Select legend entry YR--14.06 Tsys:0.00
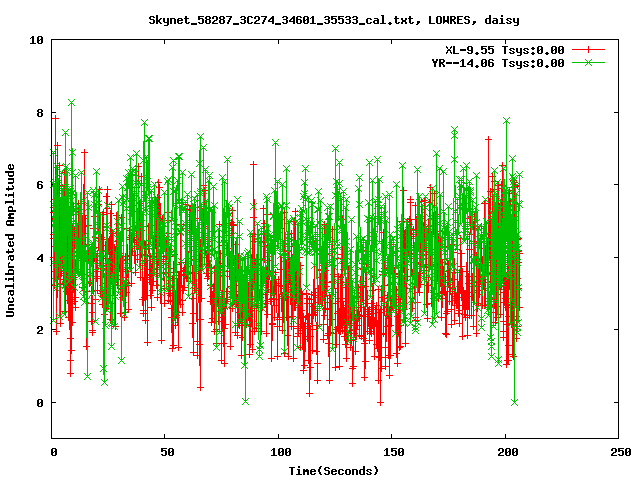Screen dimensions: 640x480 point(498,63)
